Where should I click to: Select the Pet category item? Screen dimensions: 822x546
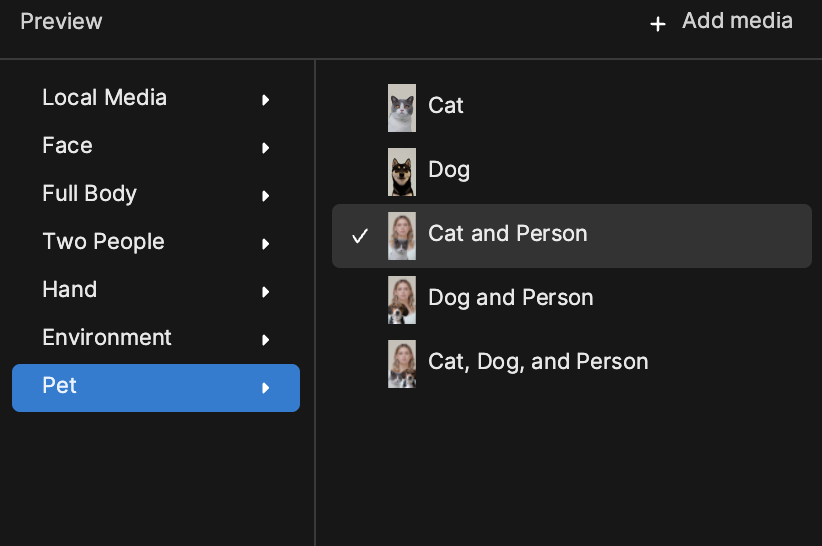(x=156, y=388)
